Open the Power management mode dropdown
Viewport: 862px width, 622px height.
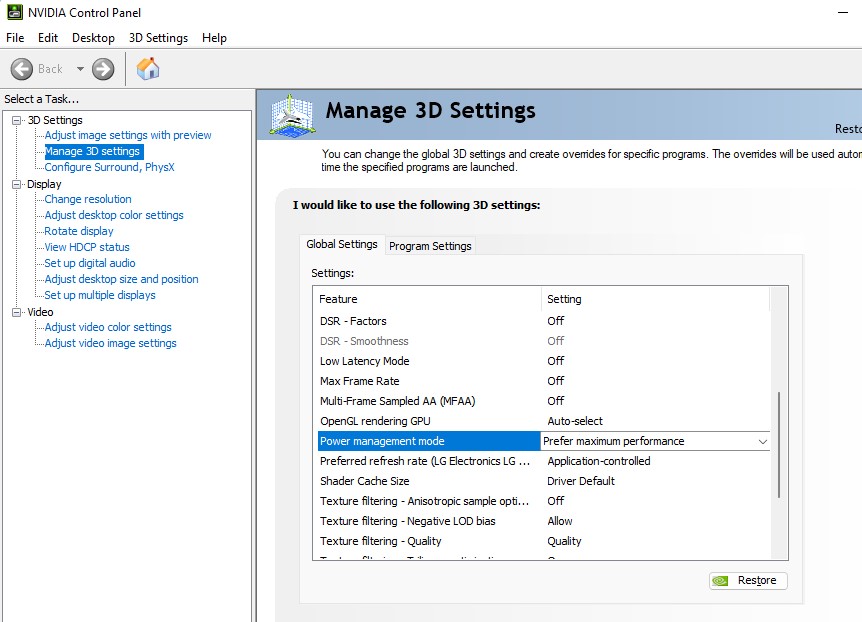point(762,441)
